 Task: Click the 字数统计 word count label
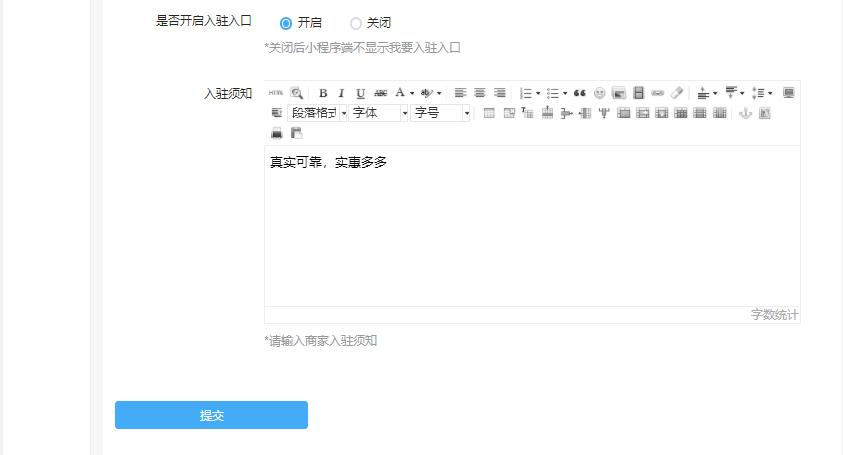coord(775,315)
